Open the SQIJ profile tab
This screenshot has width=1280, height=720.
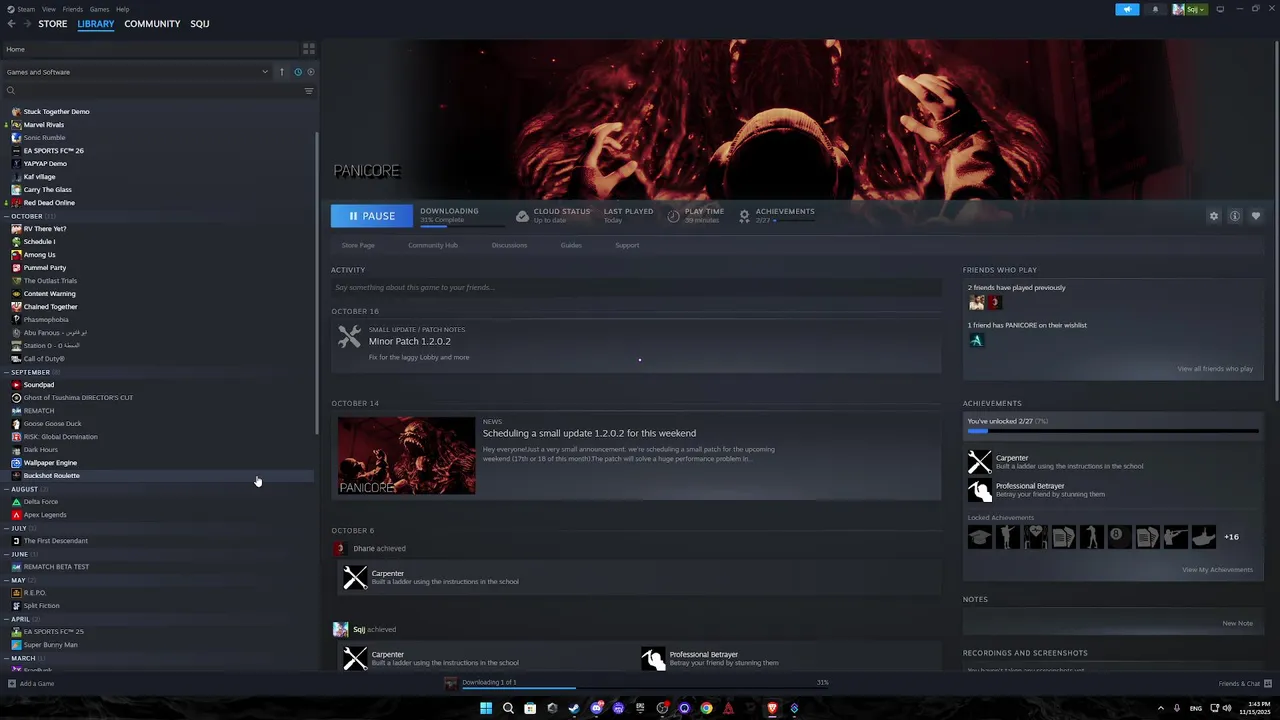[200, 24]
